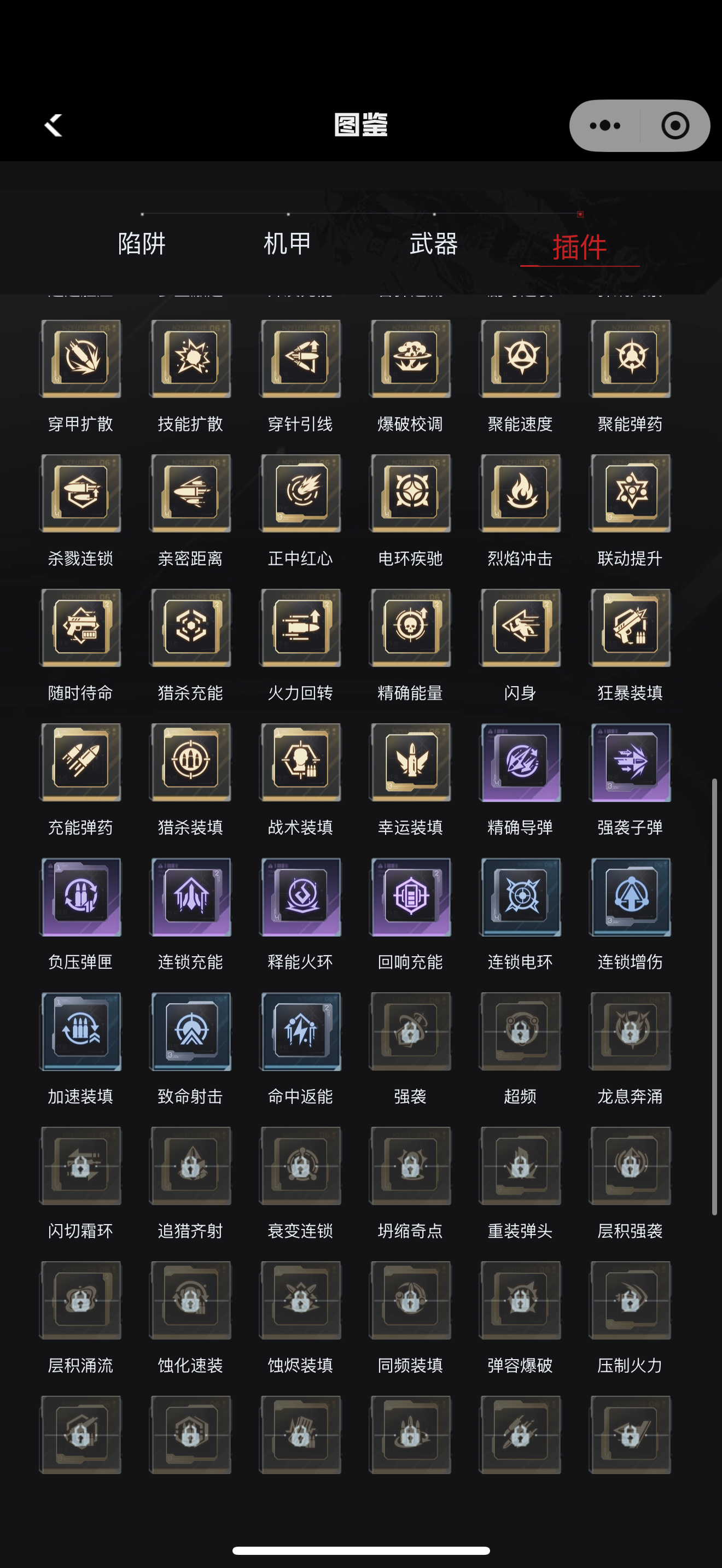Switch to the 机甲 tab
This screenshot has width=722, height=1568.
[x=287, y=244]
